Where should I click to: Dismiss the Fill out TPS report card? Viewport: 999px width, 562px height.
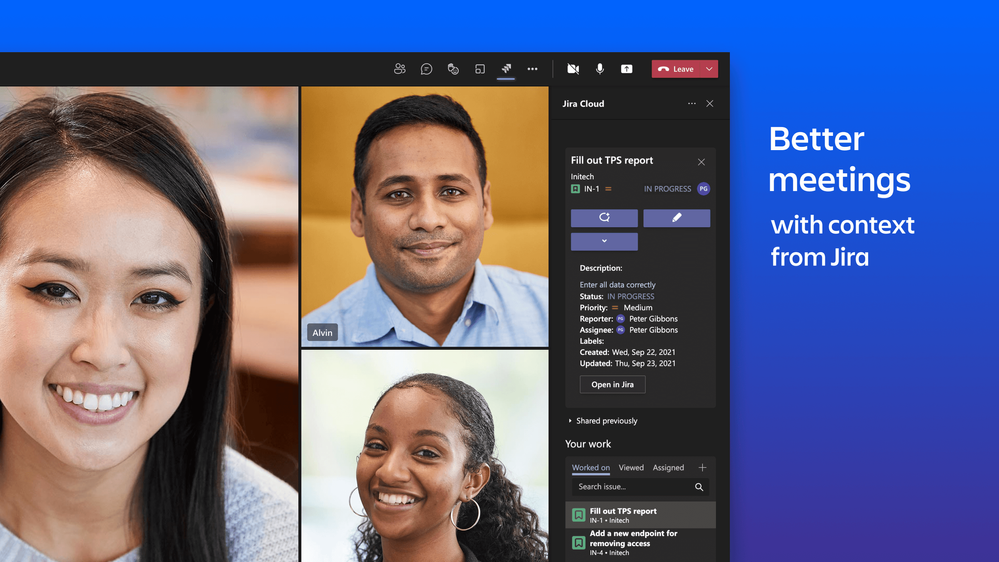(x=701, y=162)
